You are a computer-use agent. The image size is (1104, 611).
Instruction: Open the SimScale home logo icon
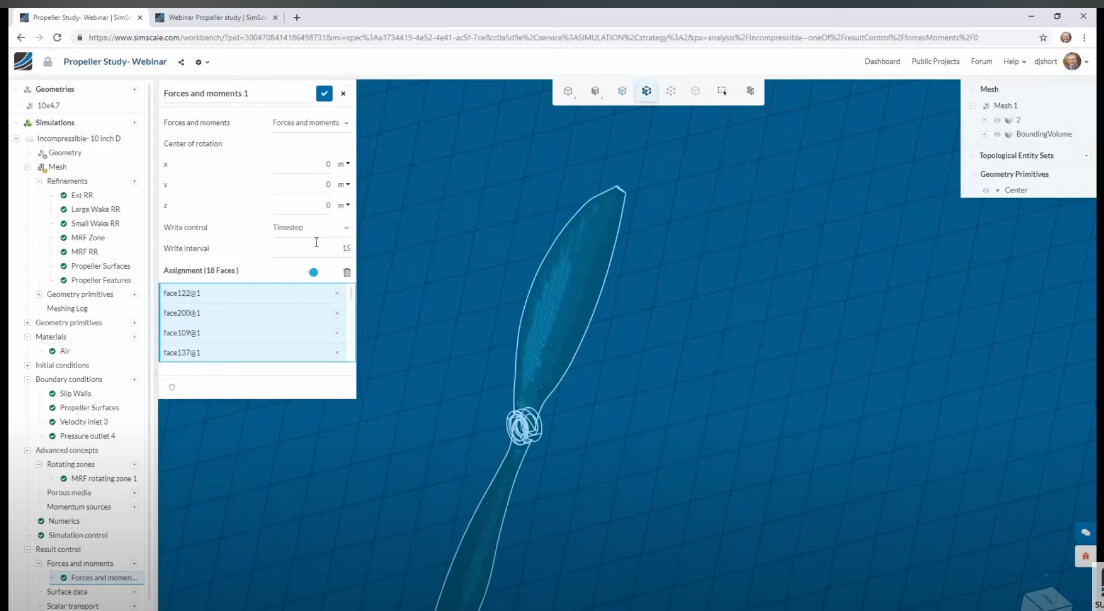(x=22, y=61)
